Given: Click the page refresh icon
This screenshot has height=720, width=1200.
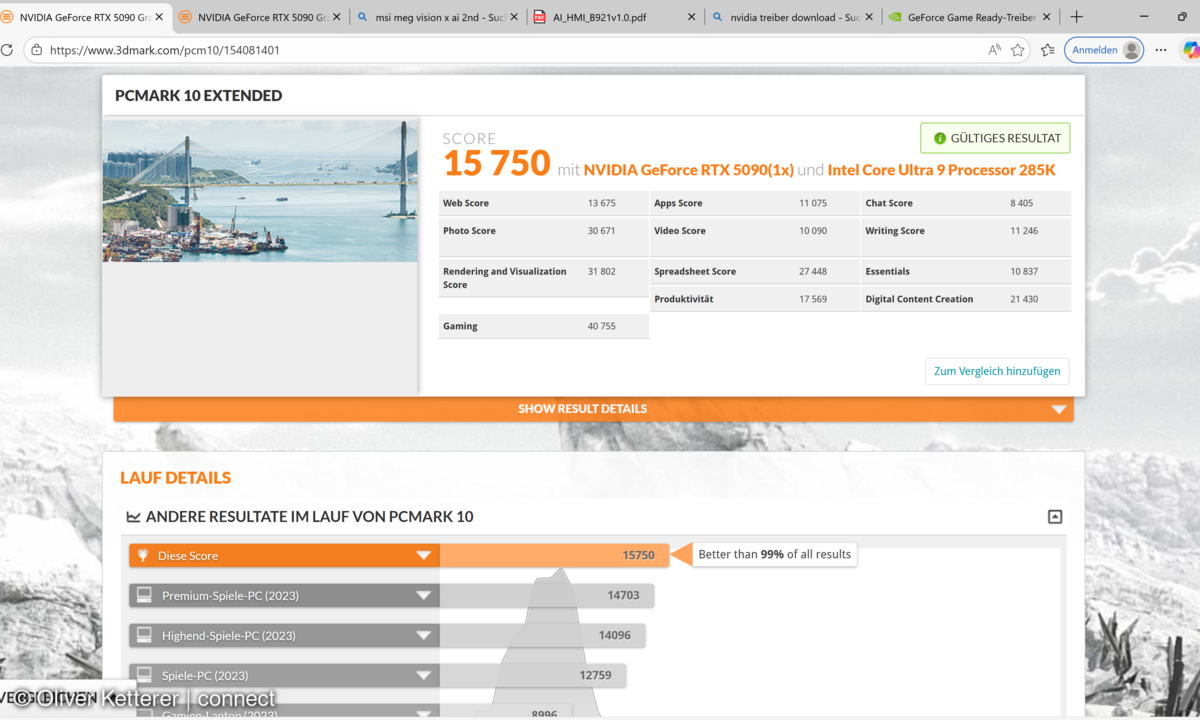Looking at the screenshot, I should click(x=7, y=50).
